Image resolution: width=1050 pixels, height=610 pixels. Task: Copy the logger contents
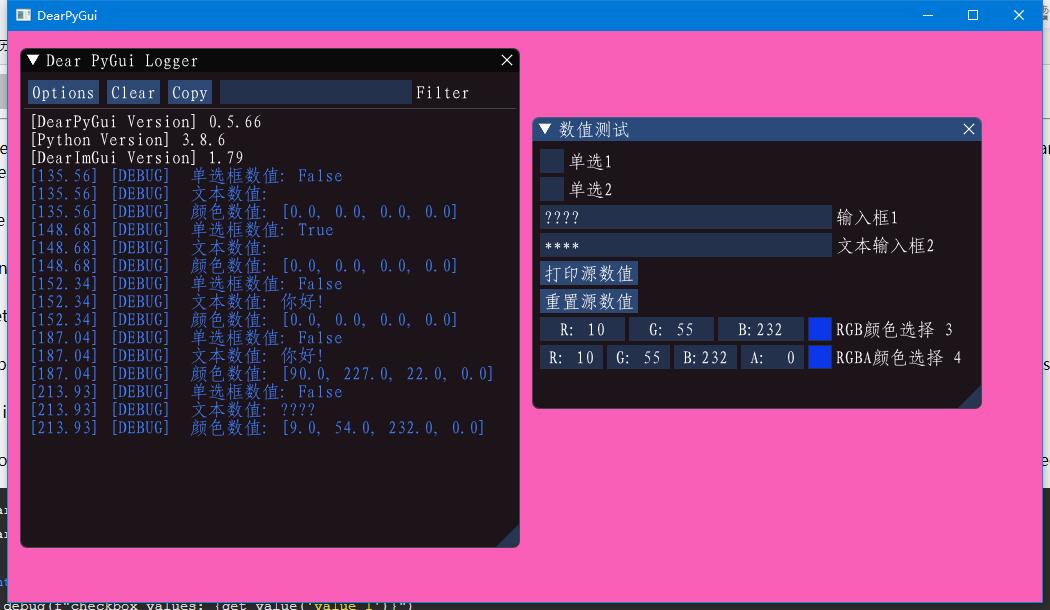(189, 92)
